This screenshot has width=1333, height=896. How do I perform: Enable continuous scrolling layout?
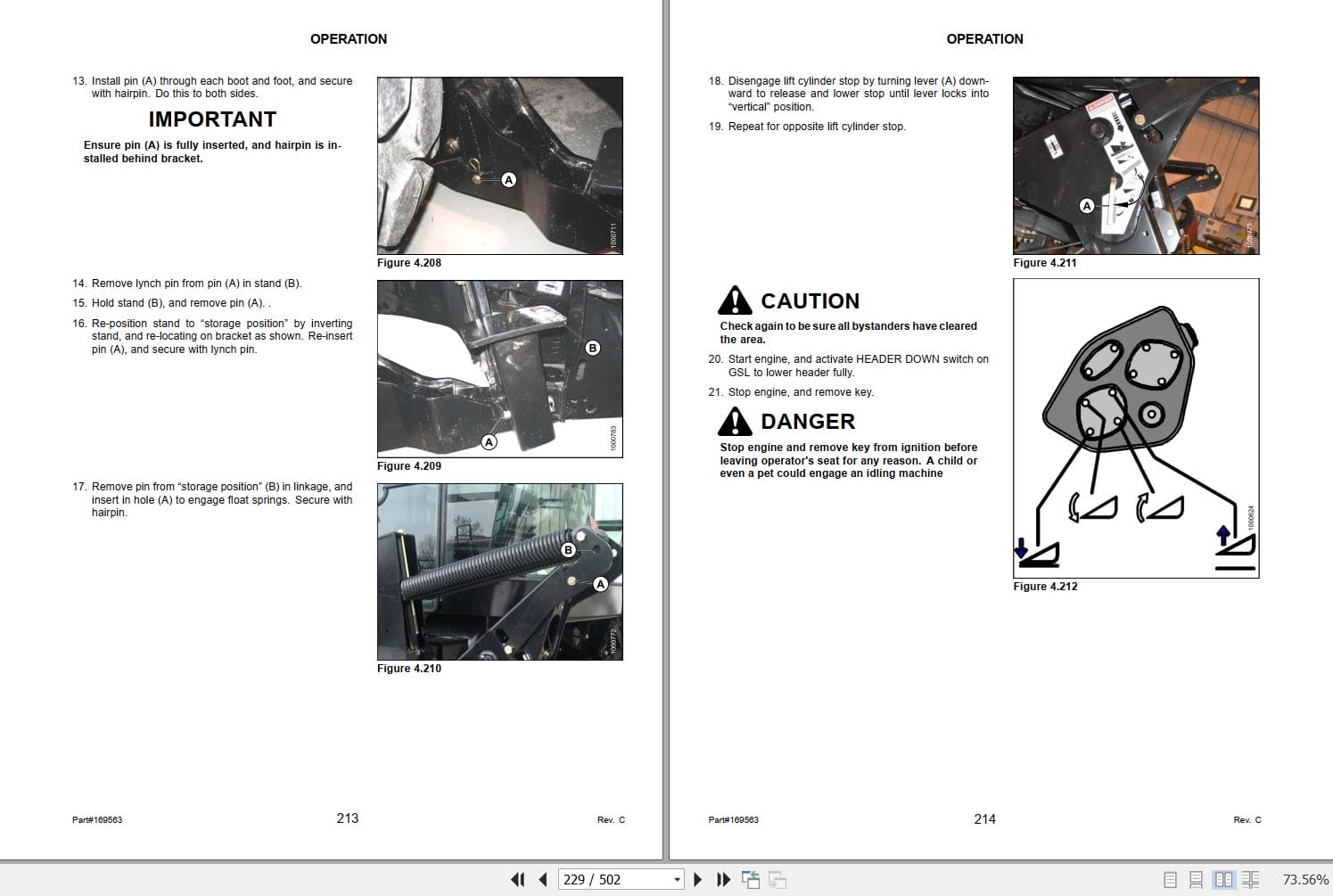point(1196,878)
